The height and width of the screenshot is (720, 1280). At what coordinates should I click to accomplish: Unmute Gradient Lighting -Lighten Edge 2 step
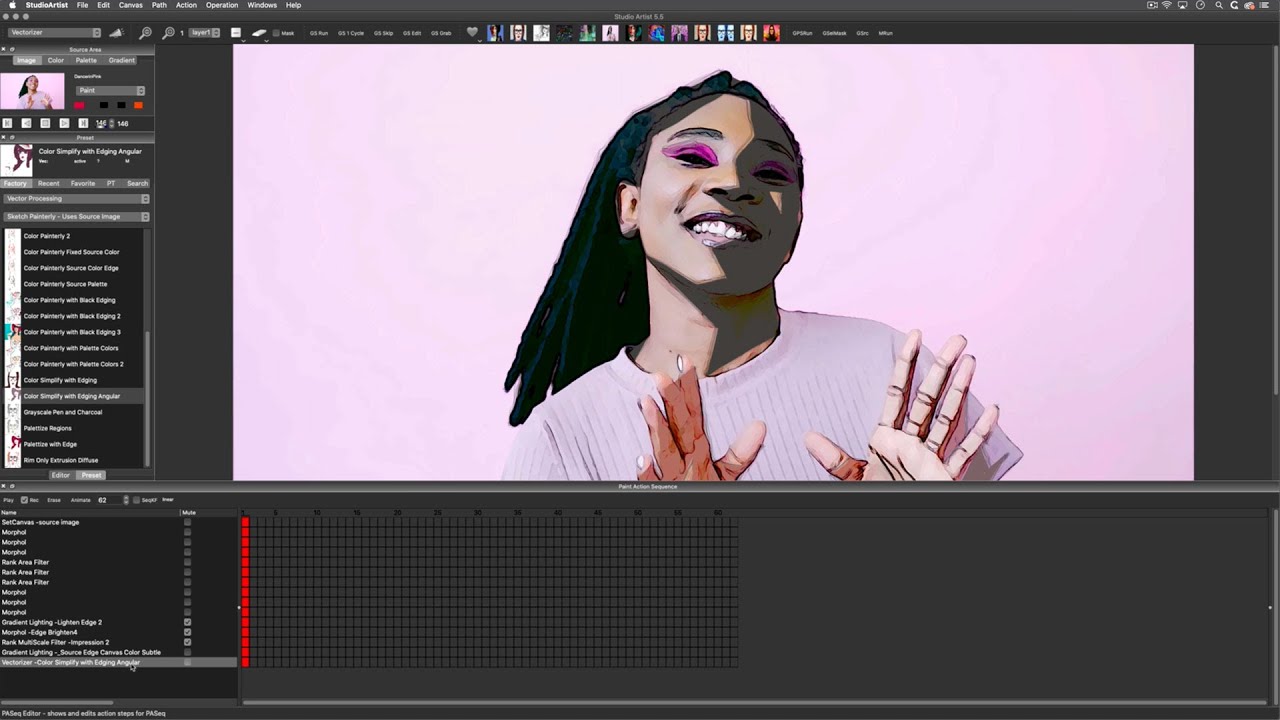(187, 622)
